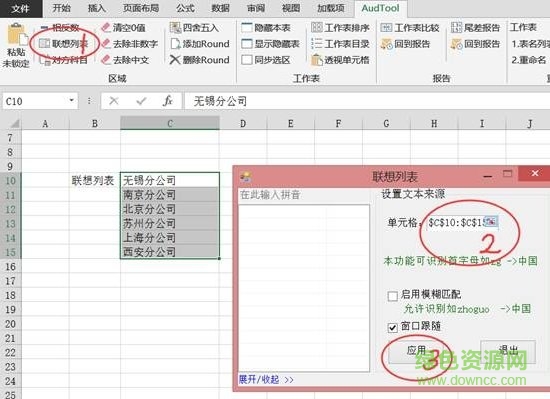
Task: Open the Name Box dropdown arrow
Action: tap(72, 101)
